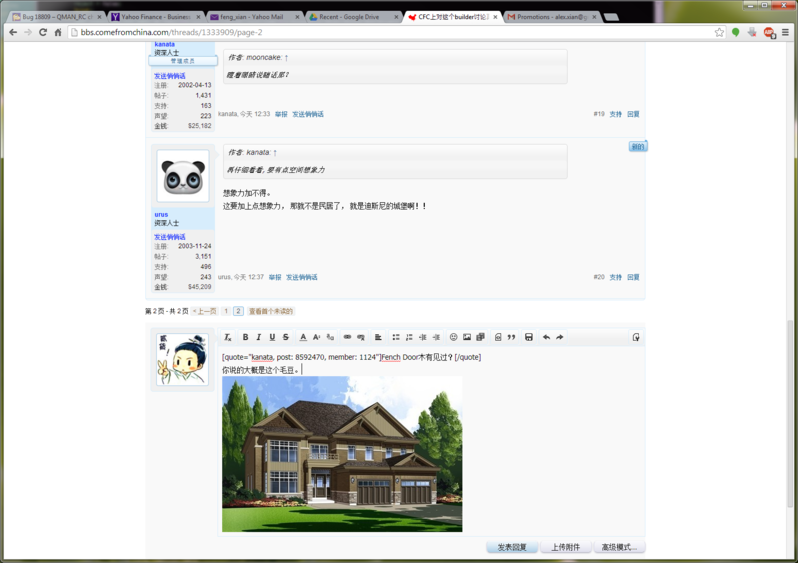Open the text alignment dropdown
The height and width of the screenshot is (563, 798).
click(x=378, y=337)
